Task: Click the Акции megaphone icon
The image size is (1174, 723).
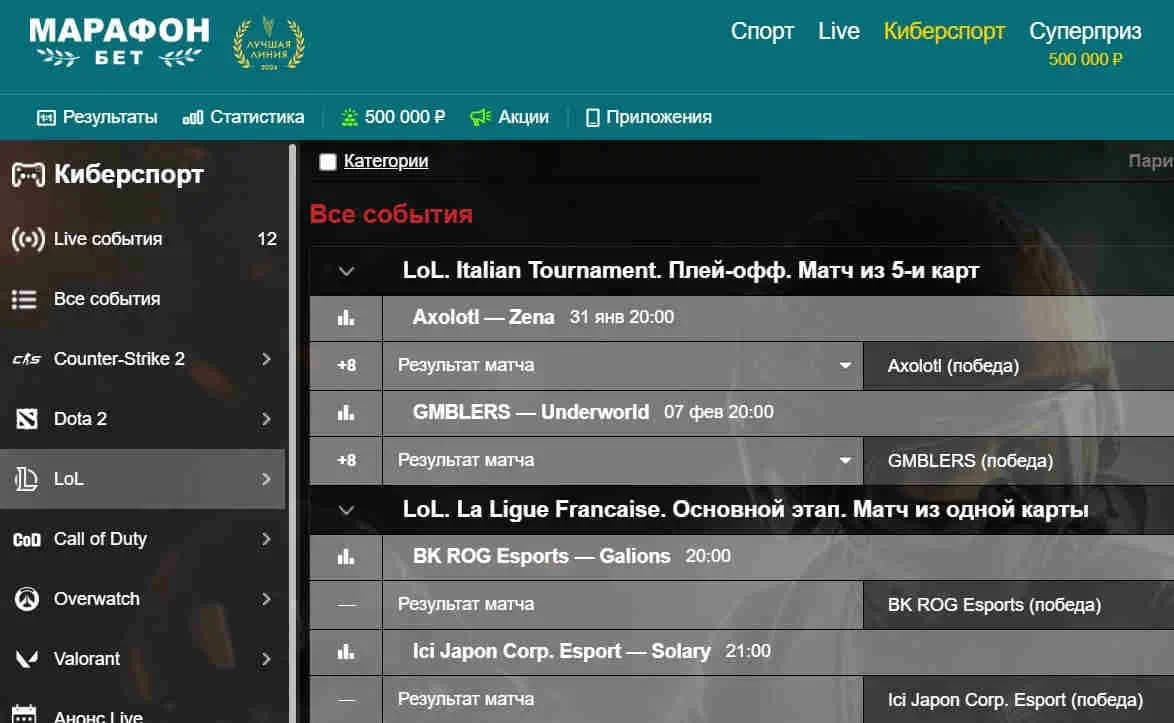Action: 480,117
